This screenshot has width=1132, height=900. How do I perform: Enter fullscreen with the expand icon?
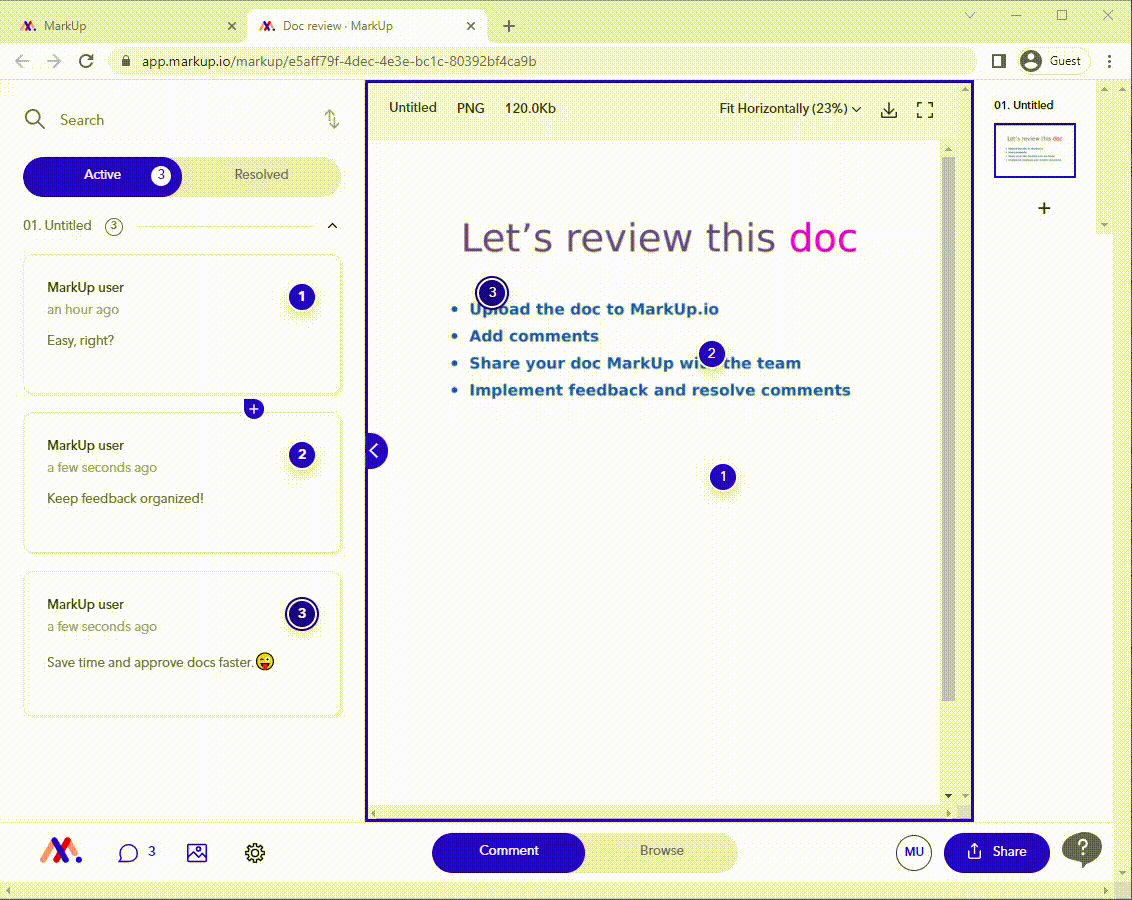(925, 110)
